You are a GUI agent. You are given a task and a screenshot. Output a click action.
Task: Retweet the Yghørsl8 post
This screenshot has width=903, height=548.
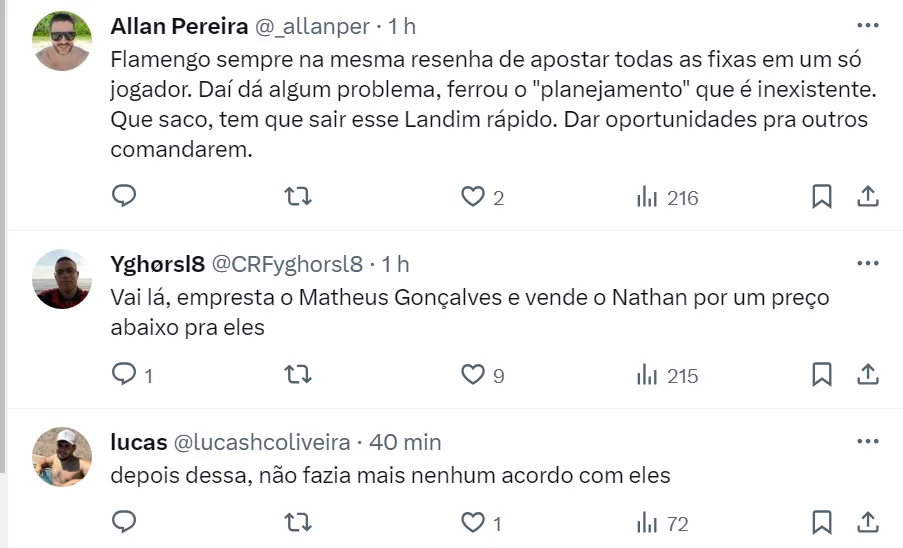pyautogui.click(x=298, y=375)
